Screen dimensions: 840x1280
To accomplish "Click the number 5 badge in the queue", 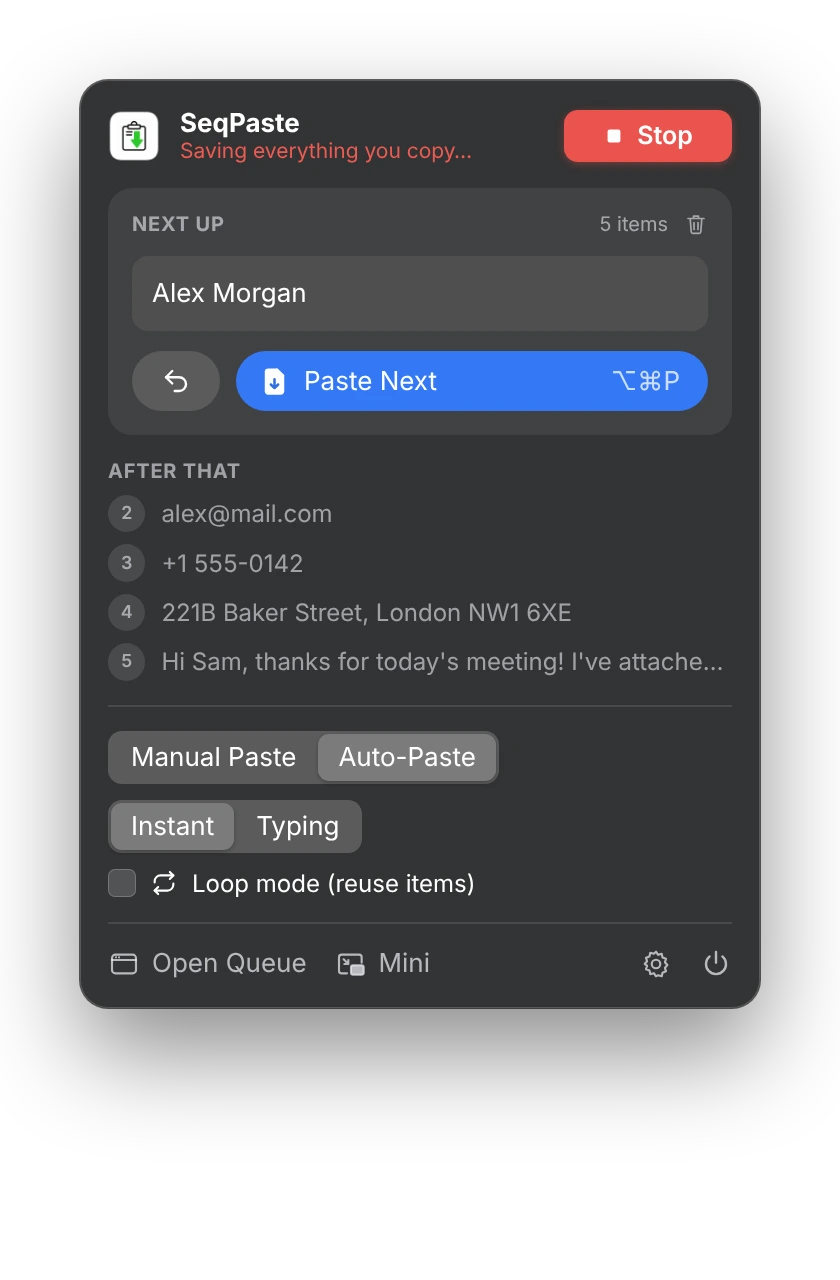I will coord(126,662).
